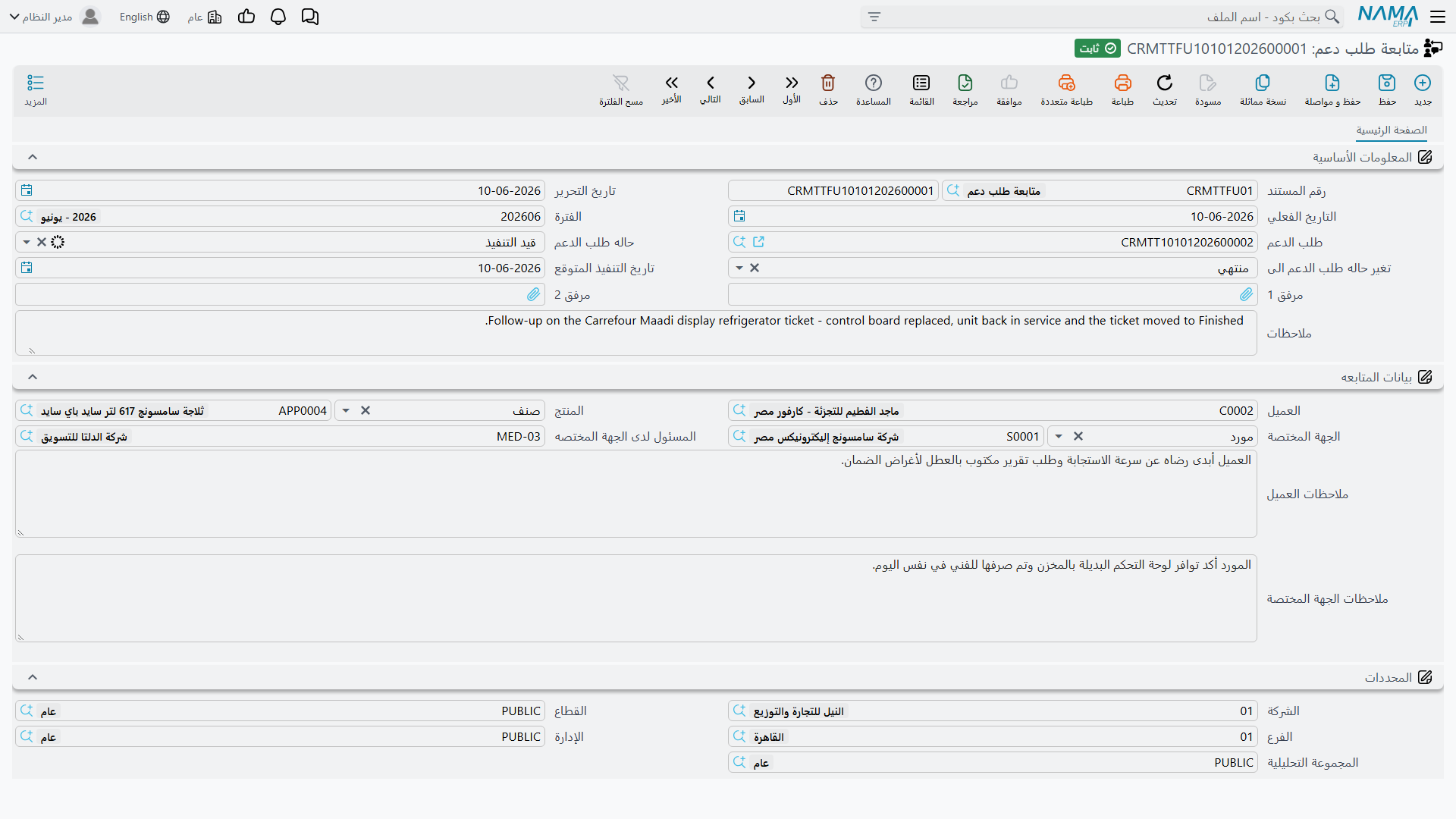Open المساعدة (Help) icon
The width and height of the screenshot is (1456, 819).
[x=874, y=83]
